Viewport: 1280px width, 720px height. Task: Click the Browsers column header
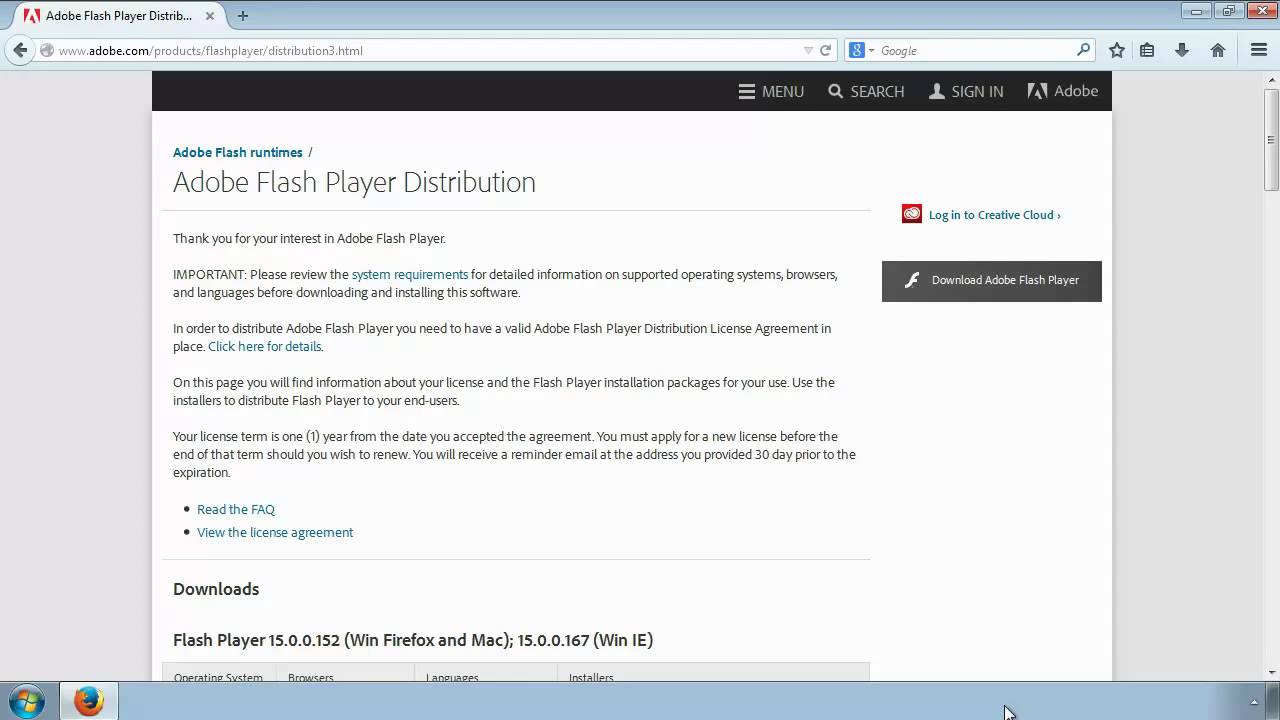click(x=311, y=677)
